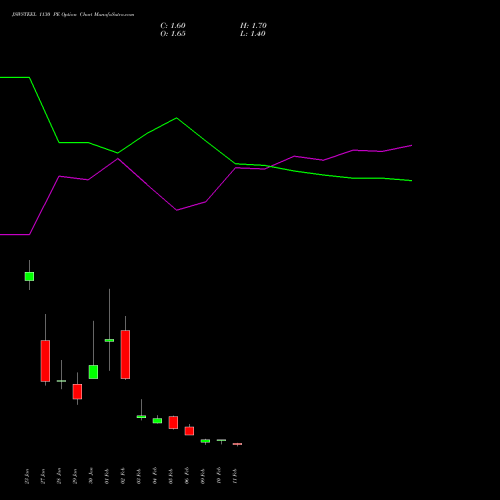Select the 11 Feb date label
The width and height of the screenshot is (500, 500).
click(x=235, y=476)
